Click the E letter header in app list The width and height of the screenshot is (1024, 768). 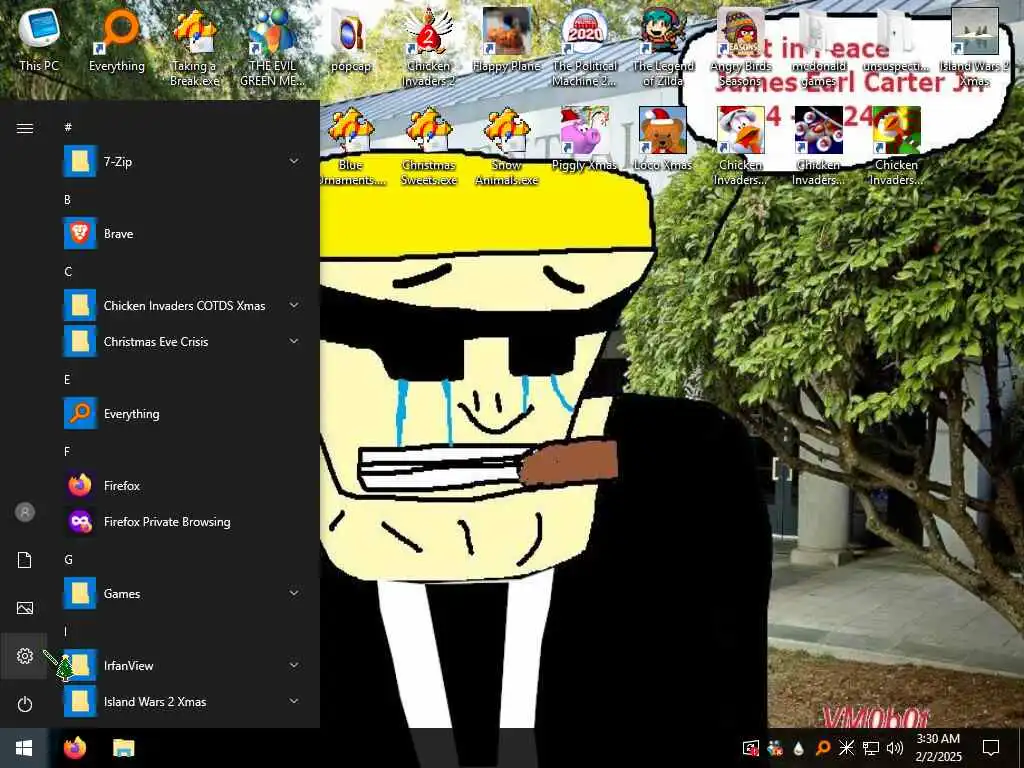67,379
